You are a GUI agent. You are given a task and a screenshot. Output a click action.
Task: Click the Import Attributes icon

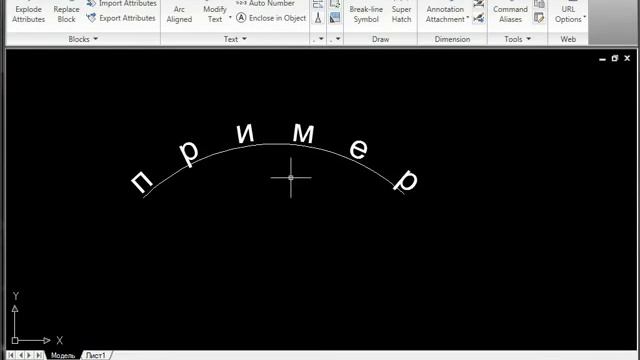point(91,3)
